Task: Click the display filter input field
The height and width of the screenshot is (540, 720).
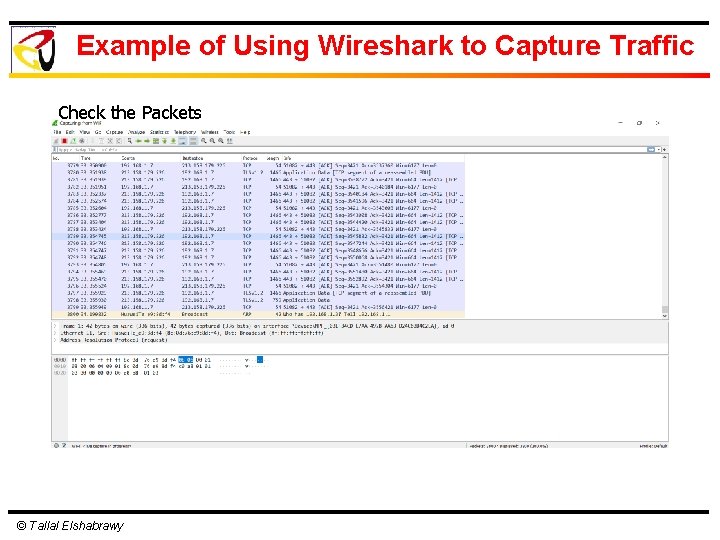Action: pyautogui.click(x=352, y=150)
